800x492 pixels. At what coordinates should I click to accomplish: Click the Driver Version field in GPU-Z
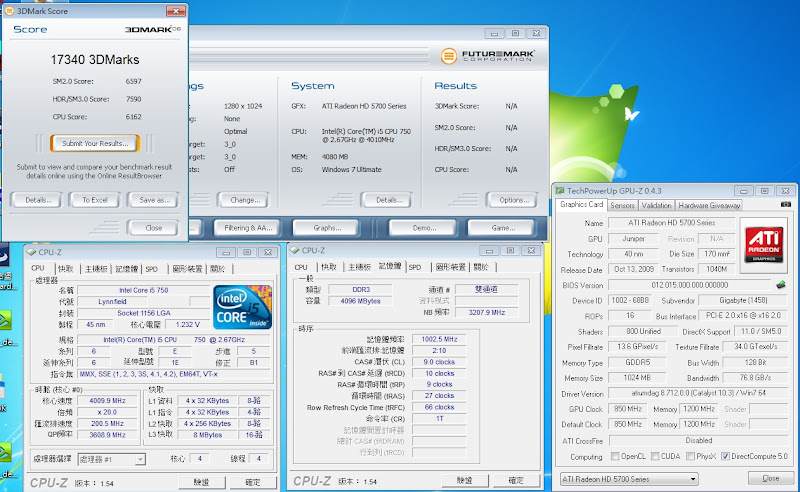tap(698, 393)
